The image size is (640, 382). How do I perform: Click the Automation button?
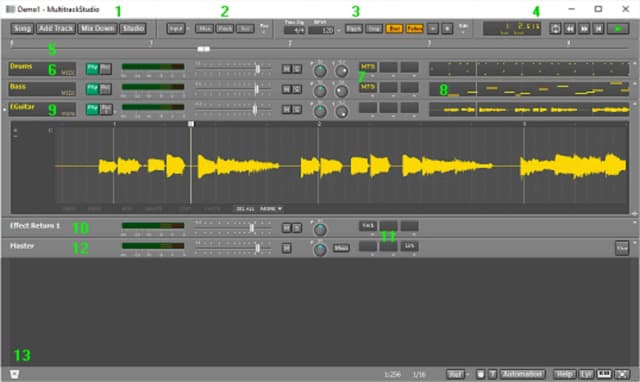tap(523, 374)
